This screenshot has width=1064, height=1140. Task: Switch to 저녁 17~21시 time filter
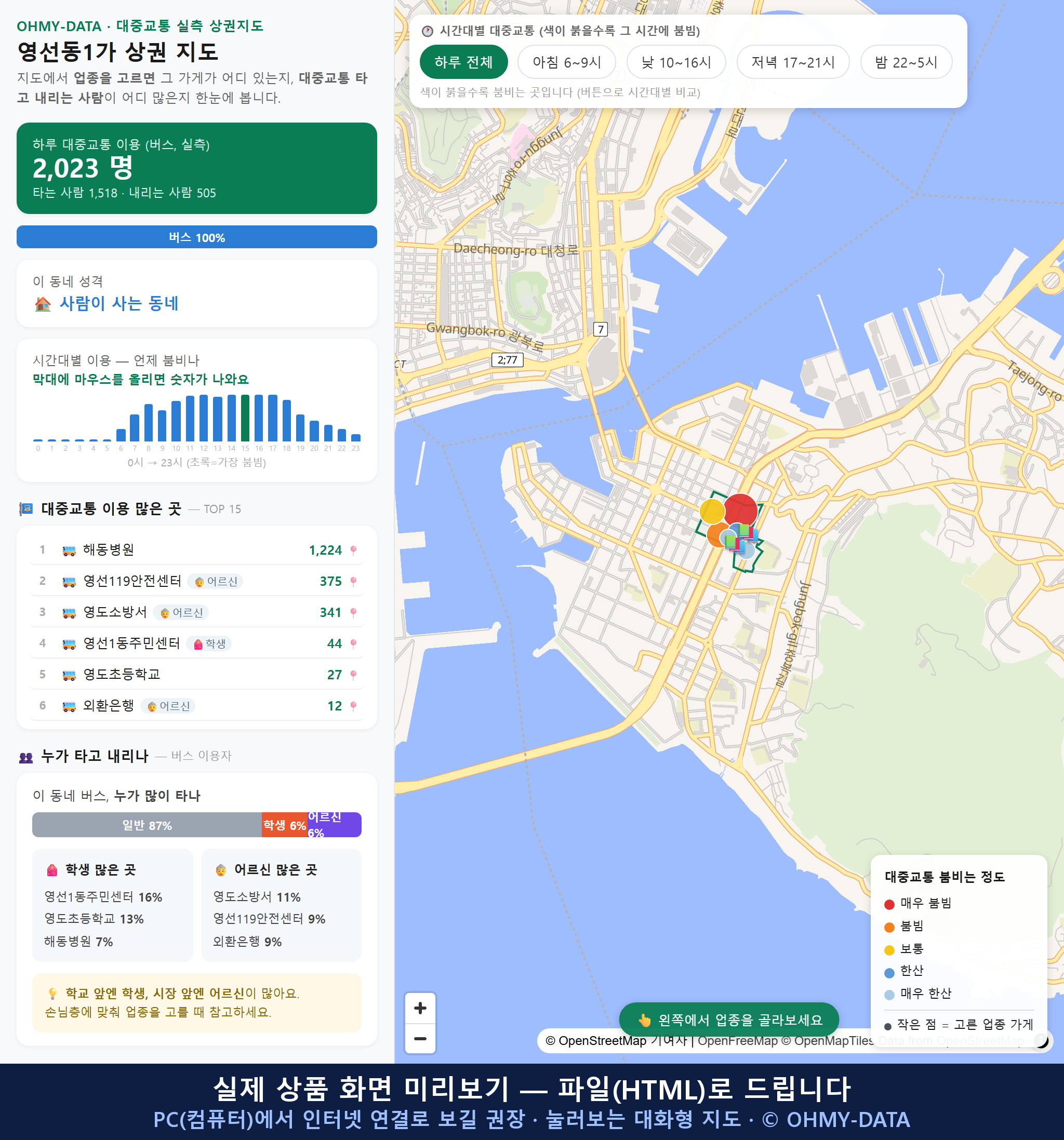(x=792, y=62)
